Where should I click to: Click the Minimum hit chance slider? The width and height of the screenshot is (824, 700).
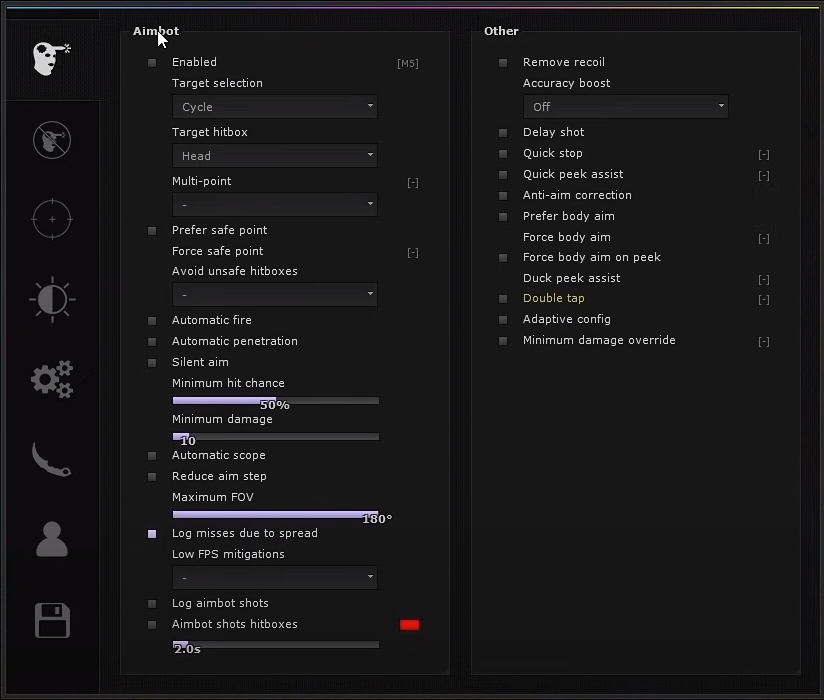point(275,401)
